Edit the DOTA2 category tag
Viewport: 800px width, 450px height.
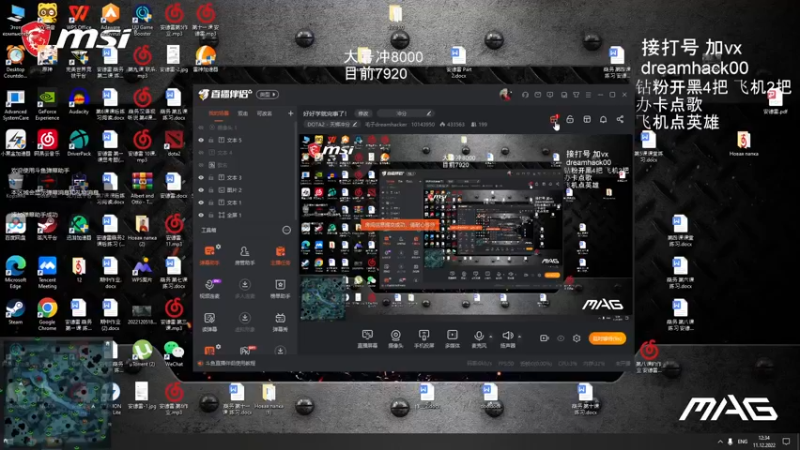click(x=332, y=124)
